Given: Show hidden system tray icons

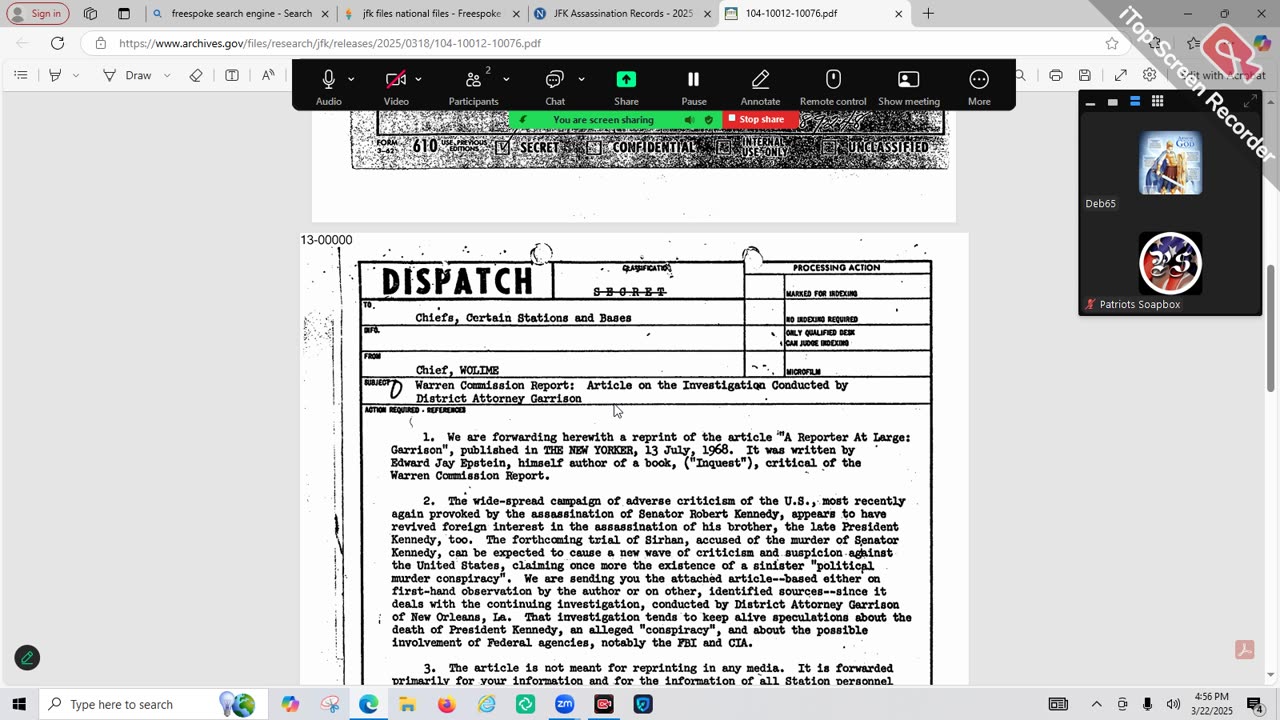Looking at the screenshot, I should [1096, 704].
